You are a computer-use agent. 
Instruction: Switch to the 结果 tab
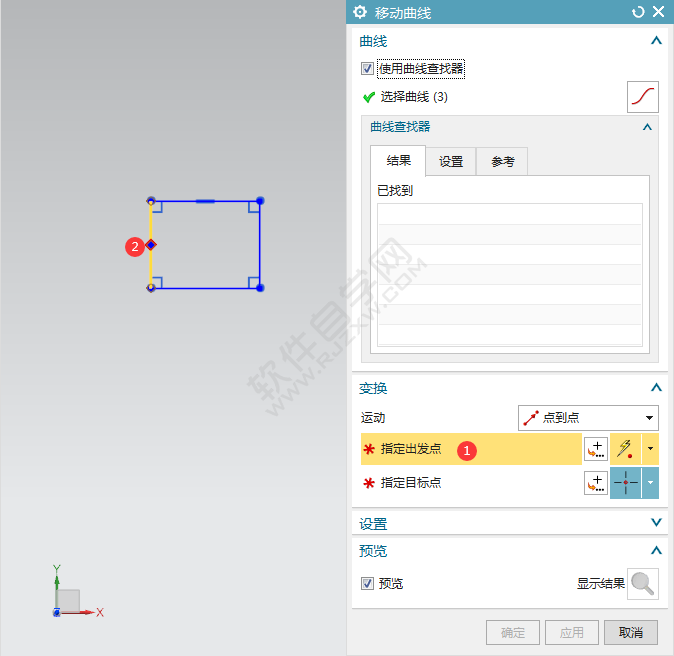tap(398, 161)
